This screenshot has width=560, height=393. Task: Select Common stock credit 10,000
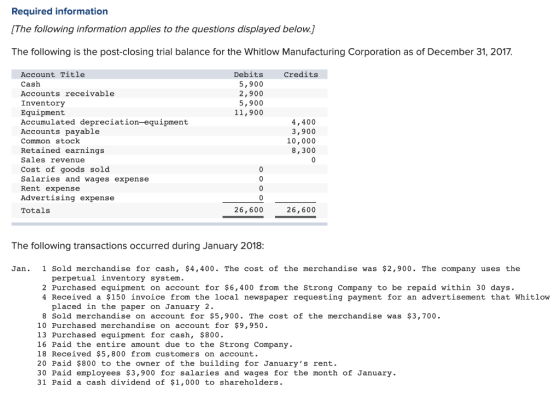[x=301, y=141]
